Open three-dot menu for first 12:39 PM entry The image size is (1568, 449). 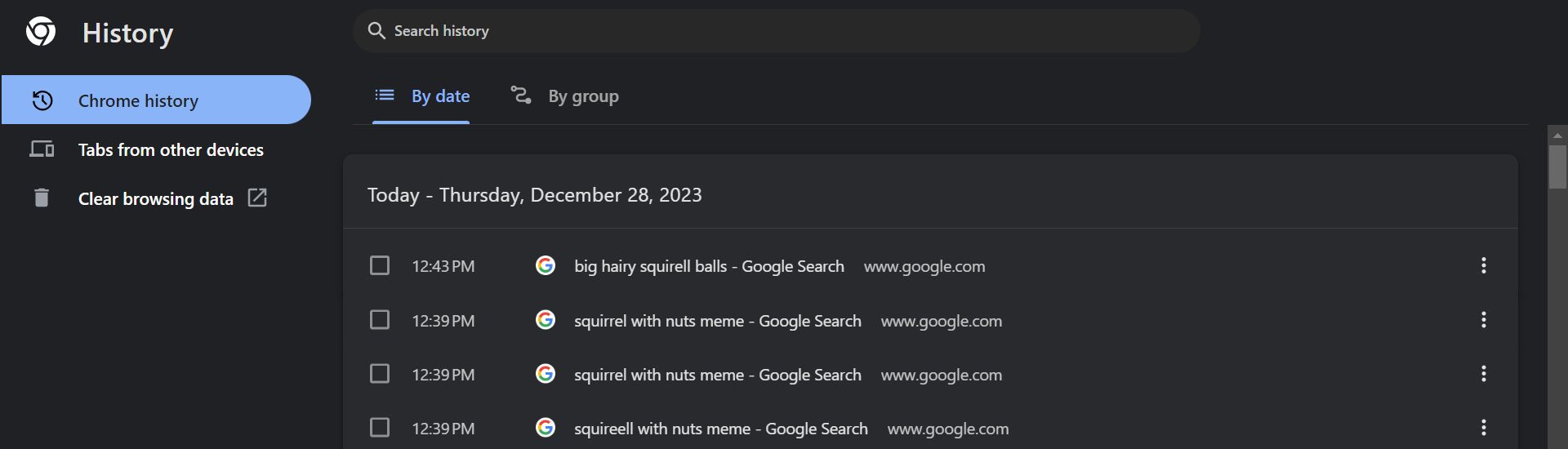tap(1483, 320)
